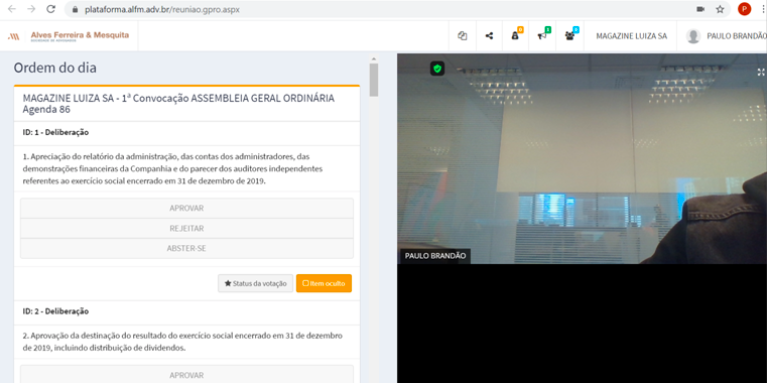Open the participants group icon
The image size is (767, 383).
pos(569,36)
